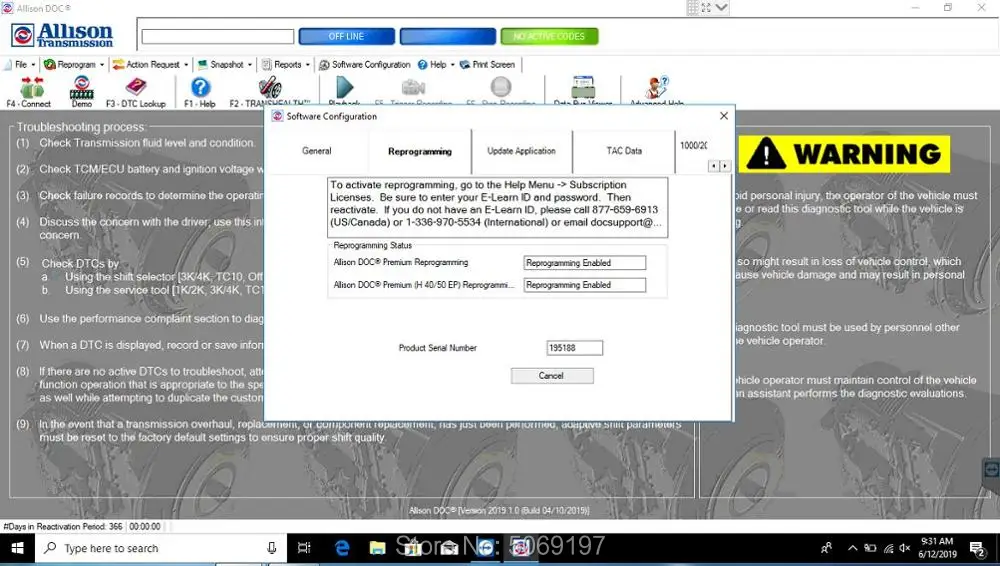Viewport: 1000px width, 566px height.
Task: Click the OFF LINE status button
Action: tap(346, 36)
